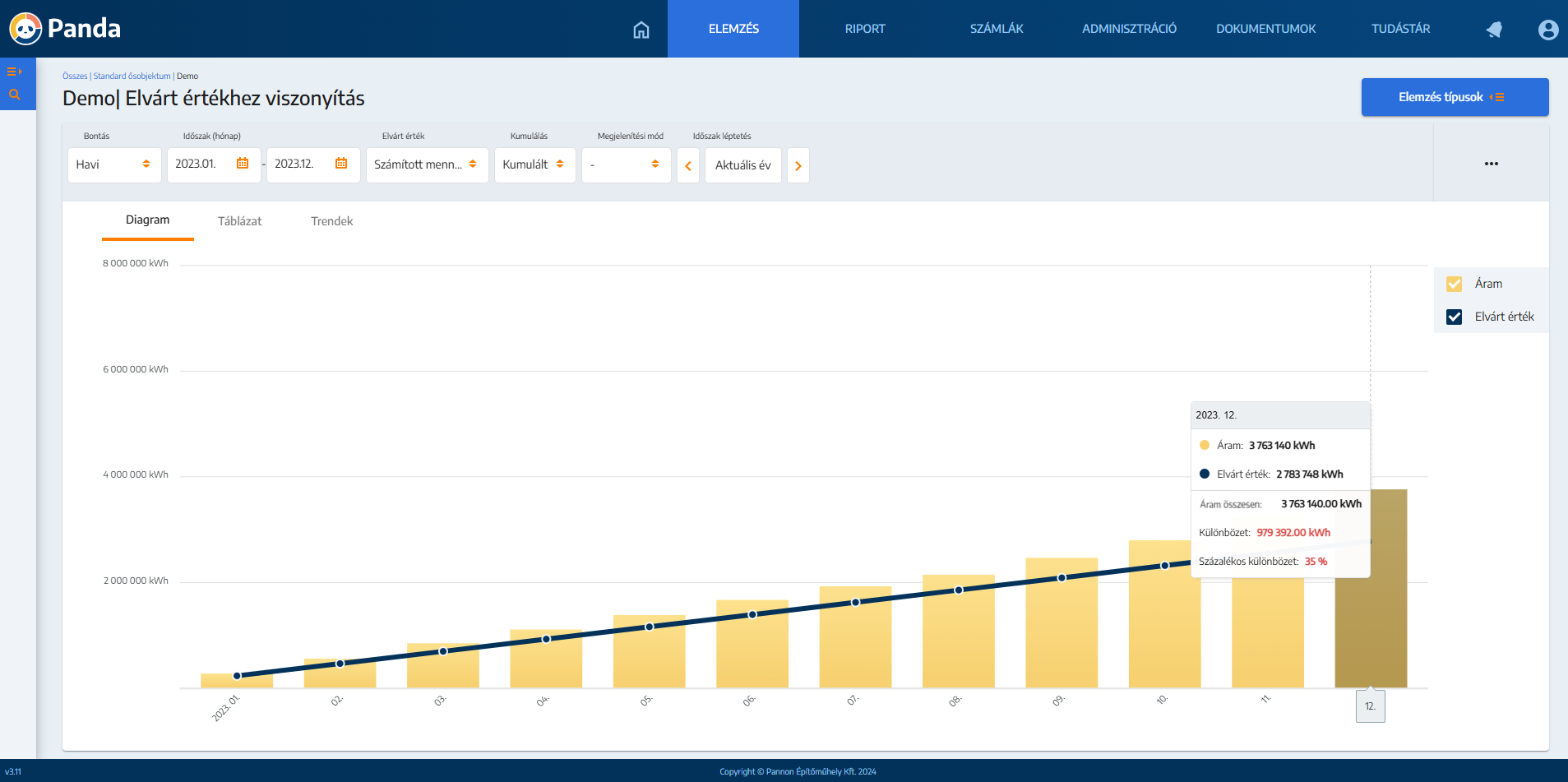The width and height of the screenshot is (1568, 782).
Task: Toggle the Áram series checkbox
Action: (1454, 284)
